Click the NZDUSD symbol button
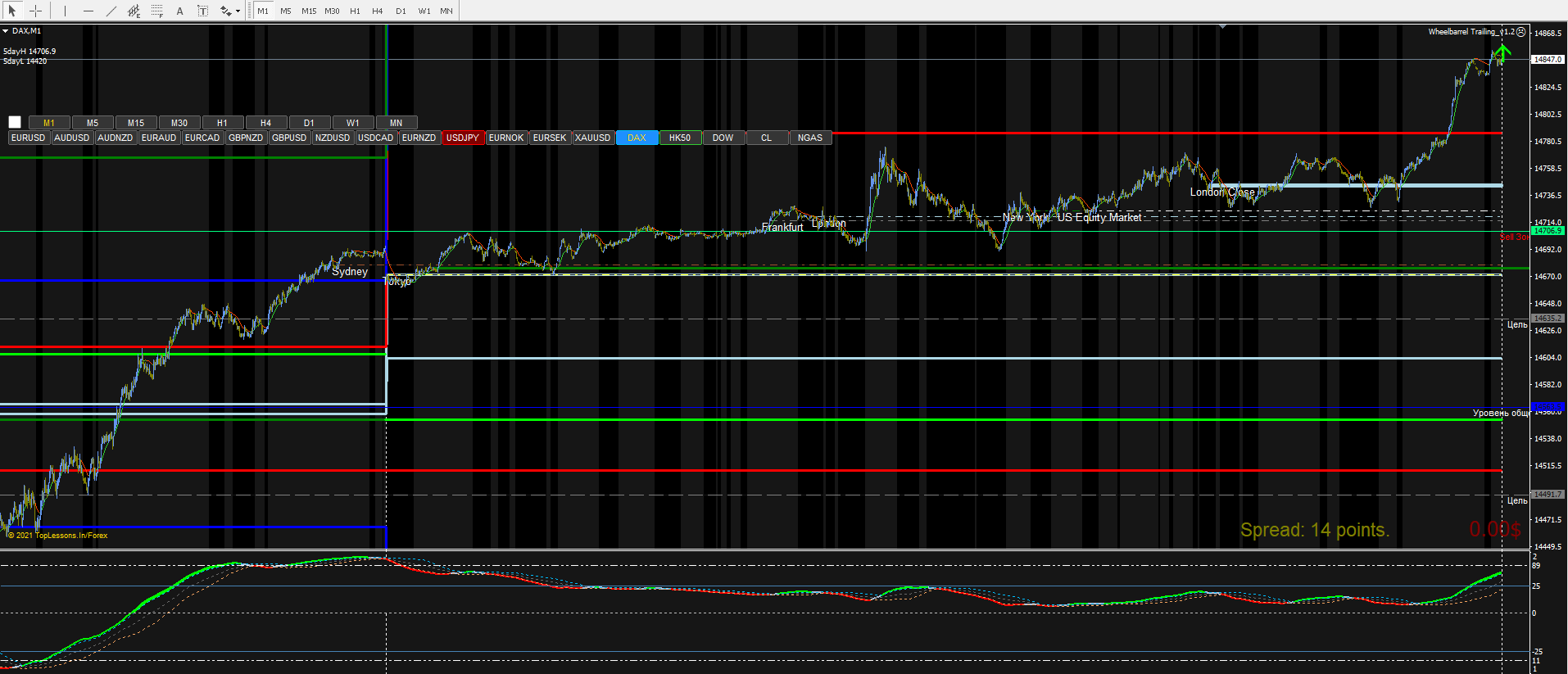Viewport: 1568px width, 674px height. pyautogui.click(x=333, y=138)
